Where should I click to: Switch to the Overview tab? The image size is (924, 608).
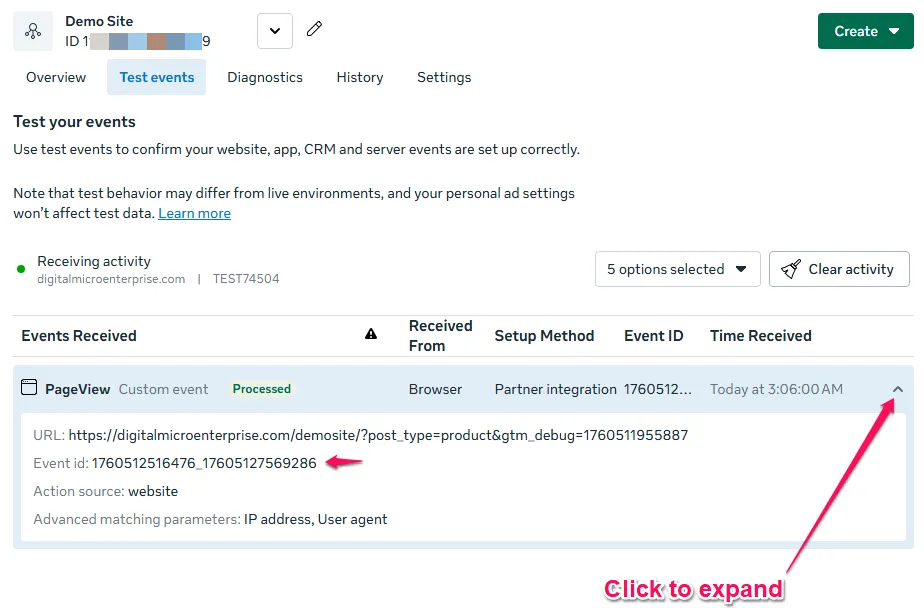pos(56,77)
